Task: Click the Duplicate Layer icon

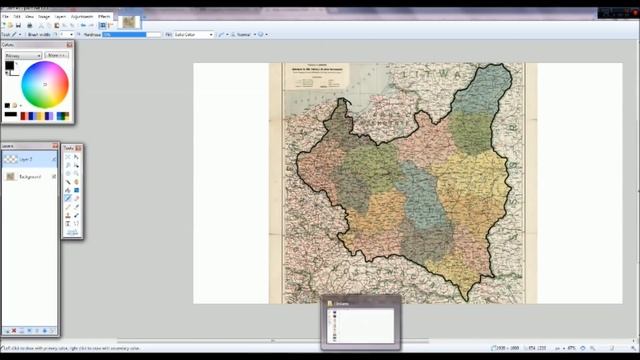Action: [x=21, y=331]
